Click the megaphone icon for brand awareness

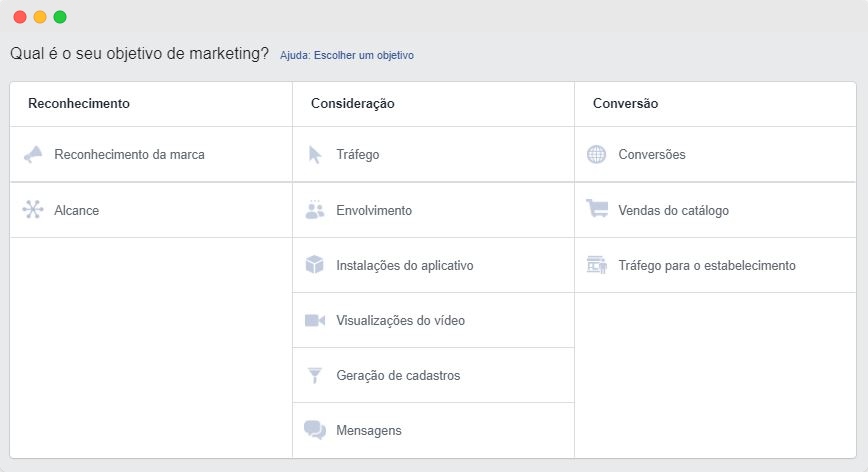[33, 154]
